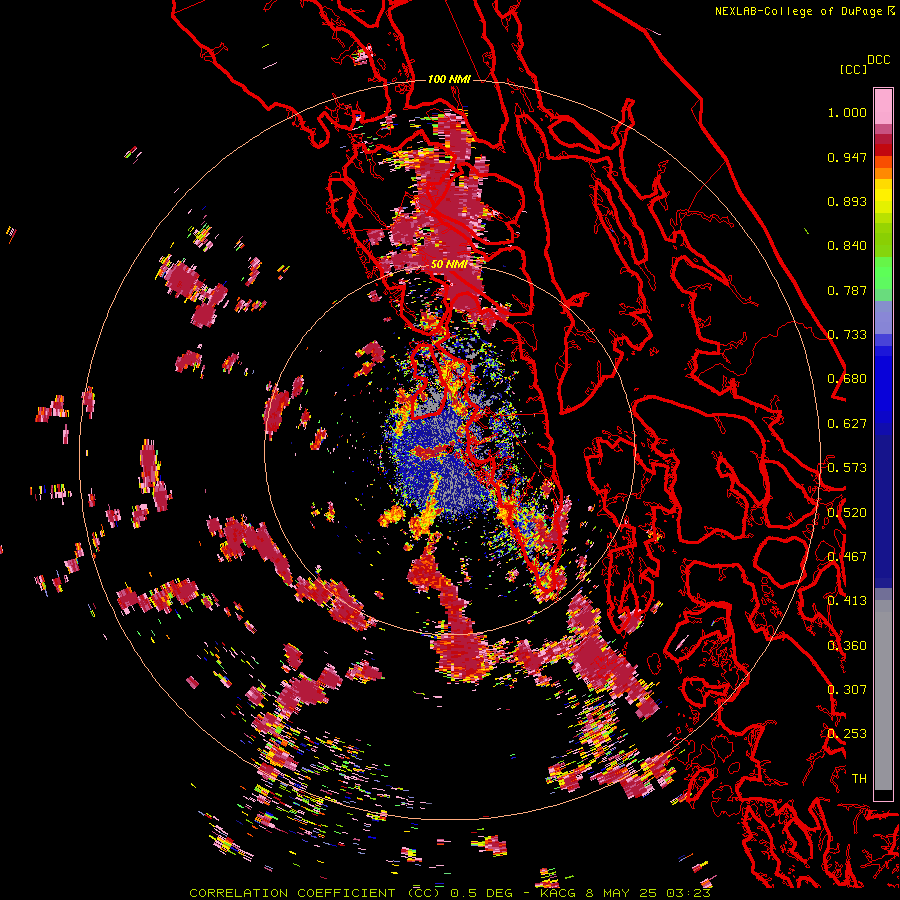This screenshot has height=900, width=900.
Task: Click the [CC] legend heading
Action: click(853, 69)
